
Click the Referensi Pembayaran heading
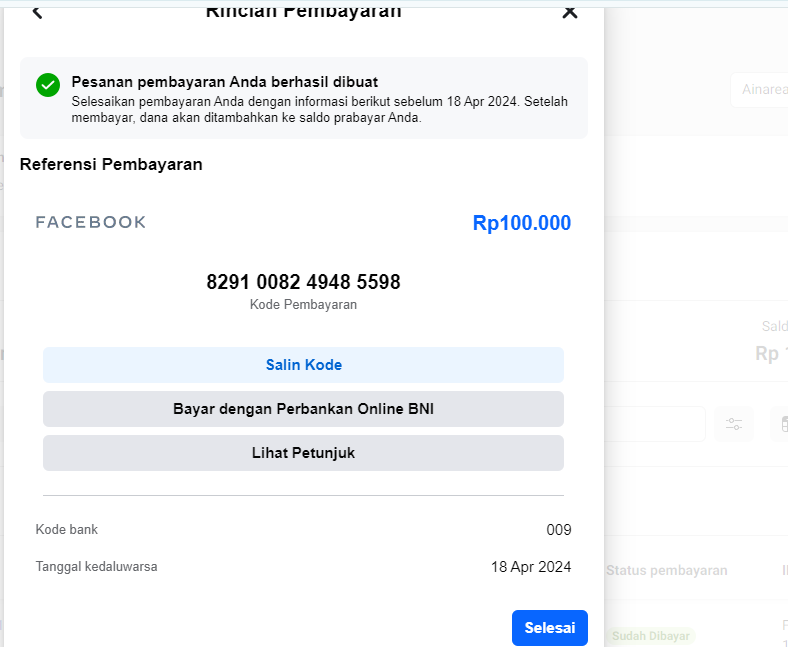point(111,164)
